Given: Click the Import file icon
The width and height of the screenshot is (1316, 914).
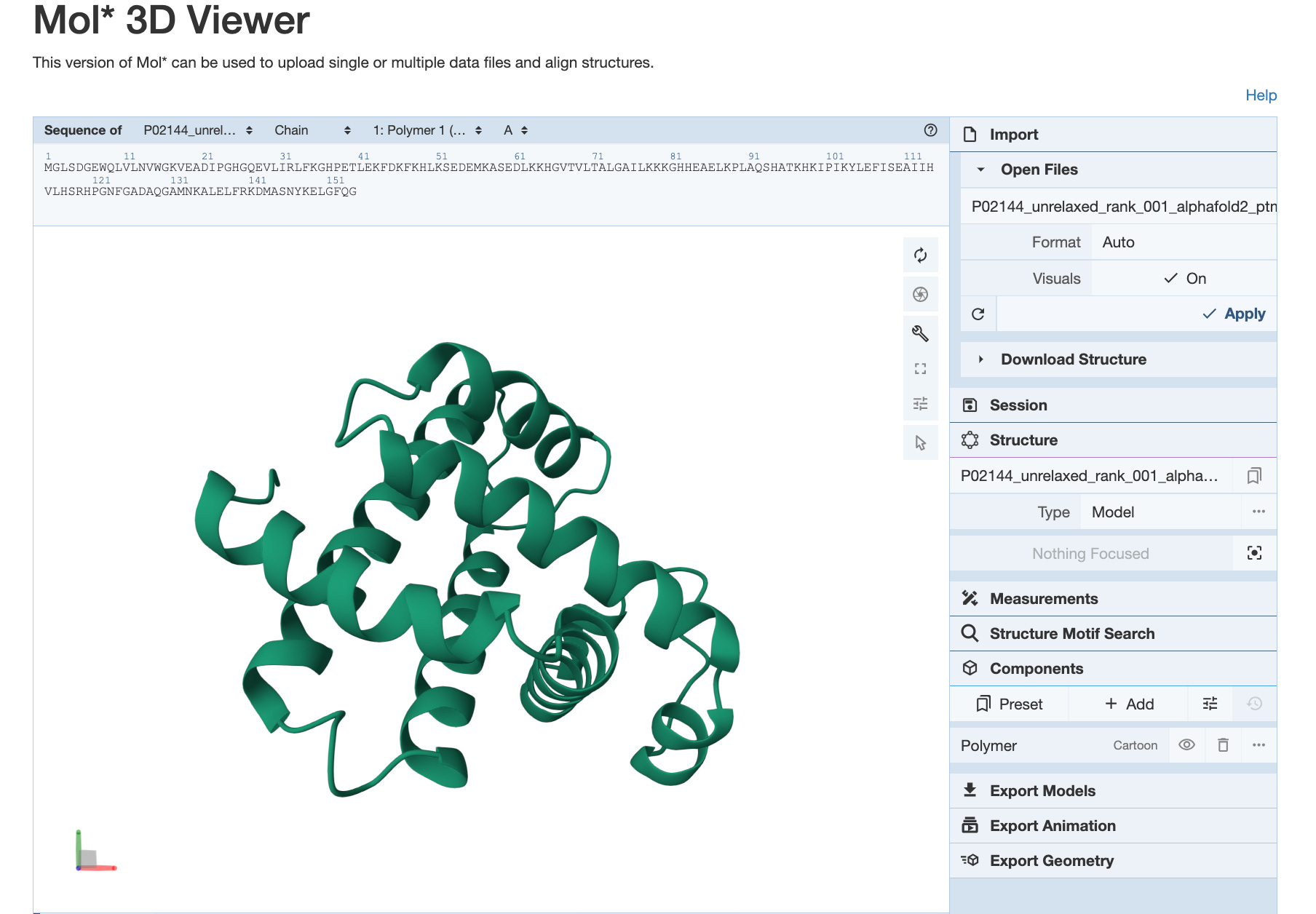Looking at the screenshot, I should pos(970,135).
